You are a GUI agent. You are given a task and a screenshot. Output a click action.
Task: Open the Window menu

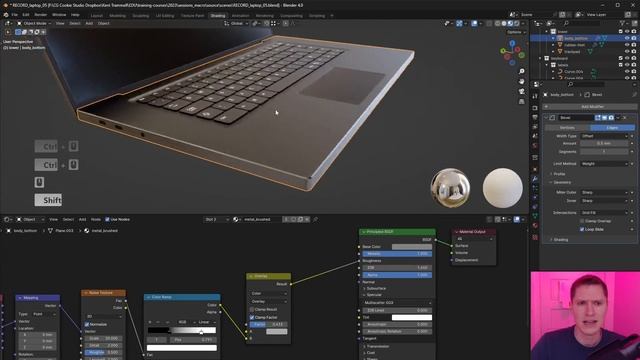click(x=59, y=15)
